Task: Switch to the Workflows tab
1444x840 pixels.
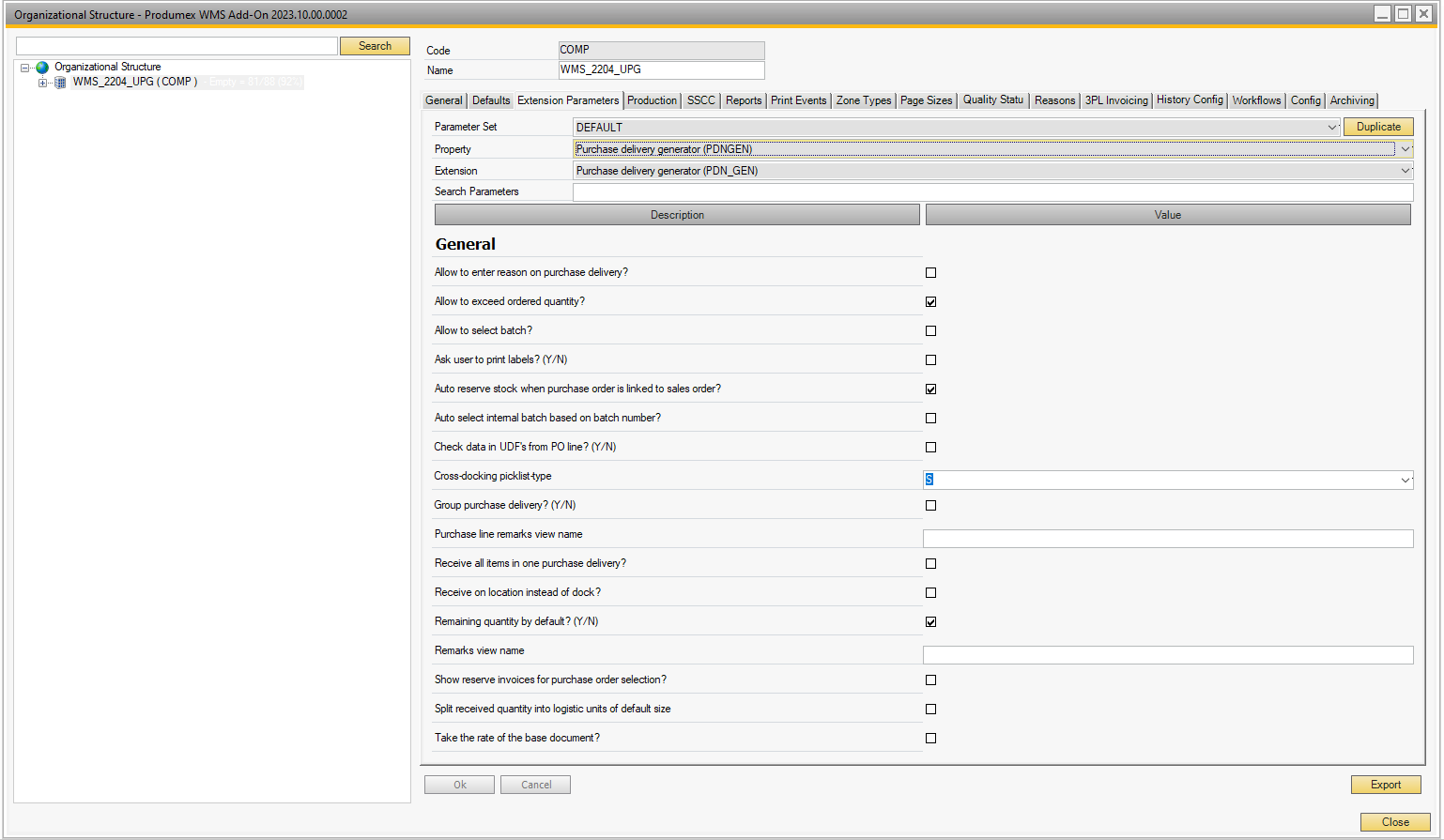Action: click(1256, 100)
